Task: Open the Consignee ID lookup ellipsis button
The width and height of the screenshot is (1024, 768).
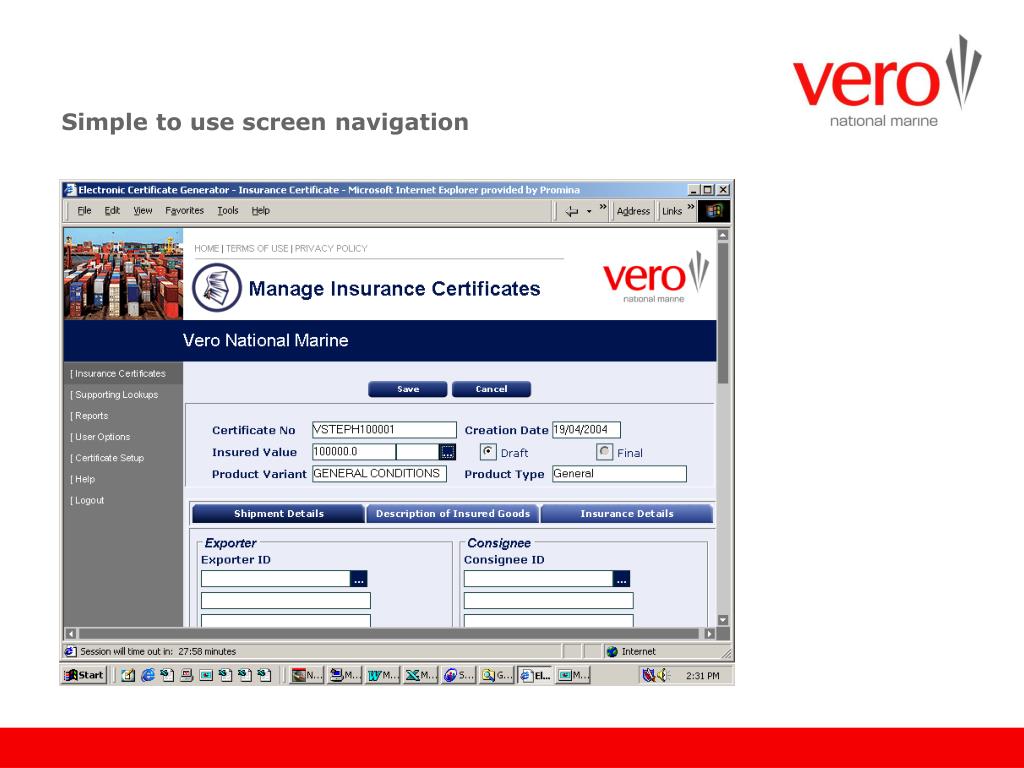Action: click(622, 579)
